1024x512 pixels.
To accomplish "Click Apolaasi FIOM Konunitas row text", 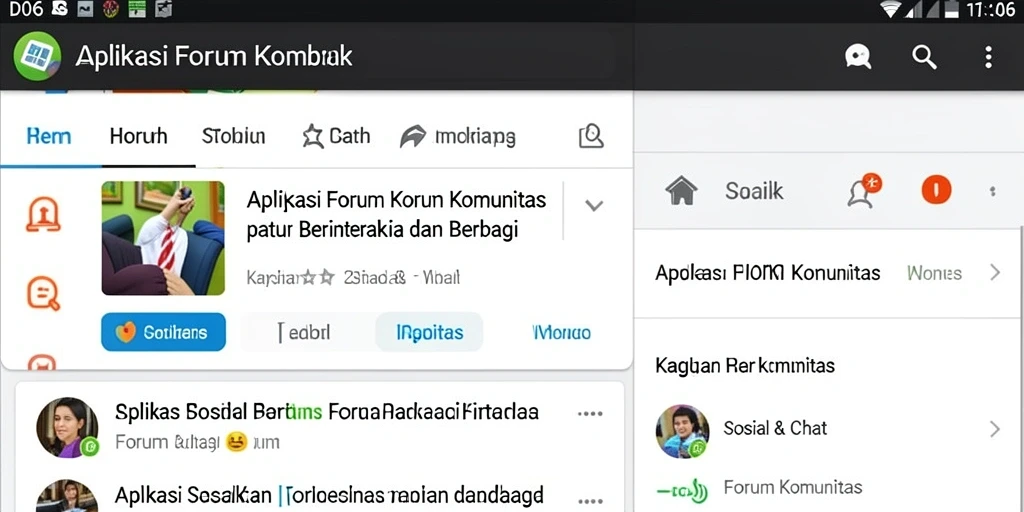I will 767,272.
